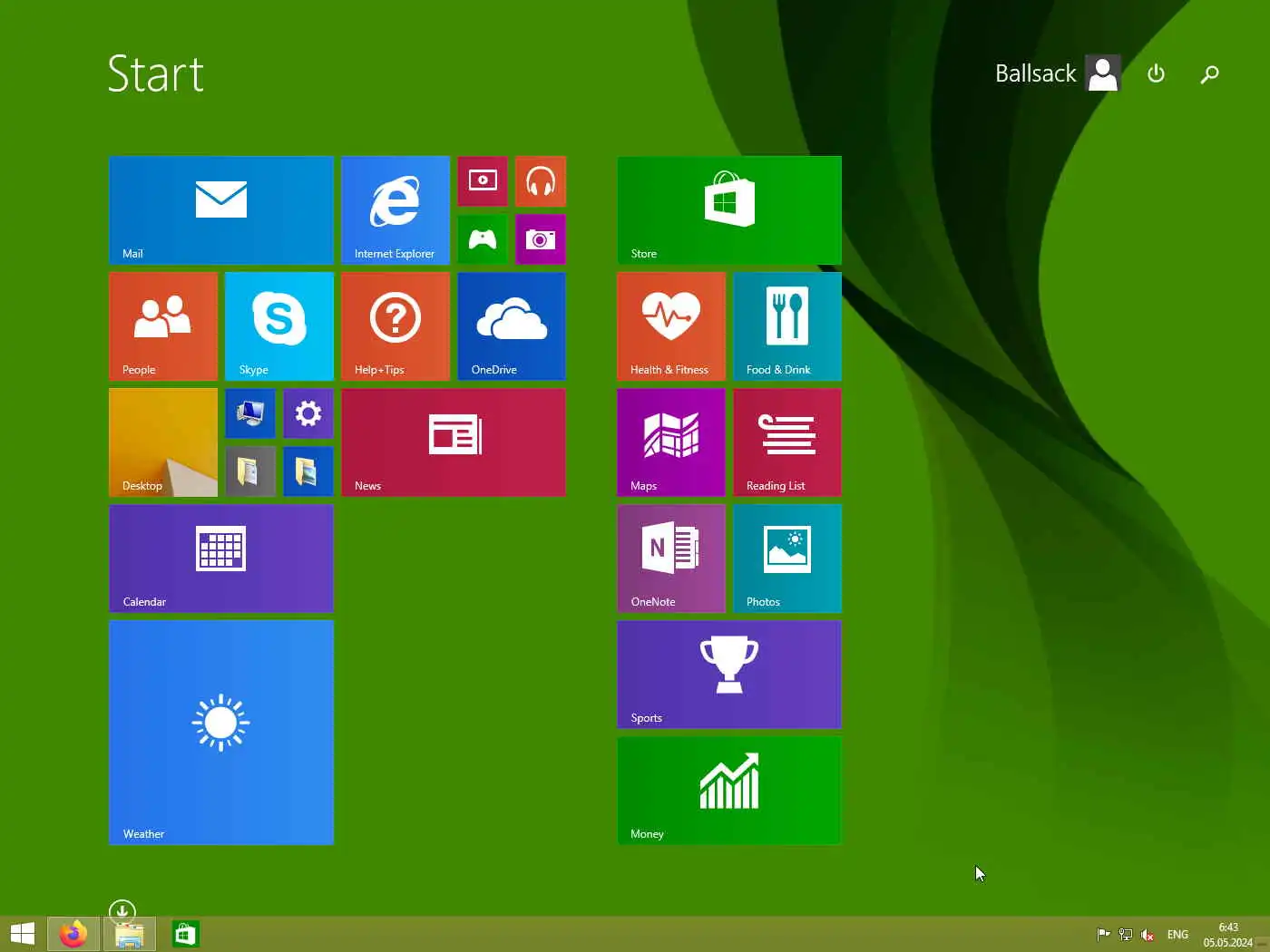Open the Search magnifier button
Viewport: 1270px width, 952px height.
point(1209,73)
